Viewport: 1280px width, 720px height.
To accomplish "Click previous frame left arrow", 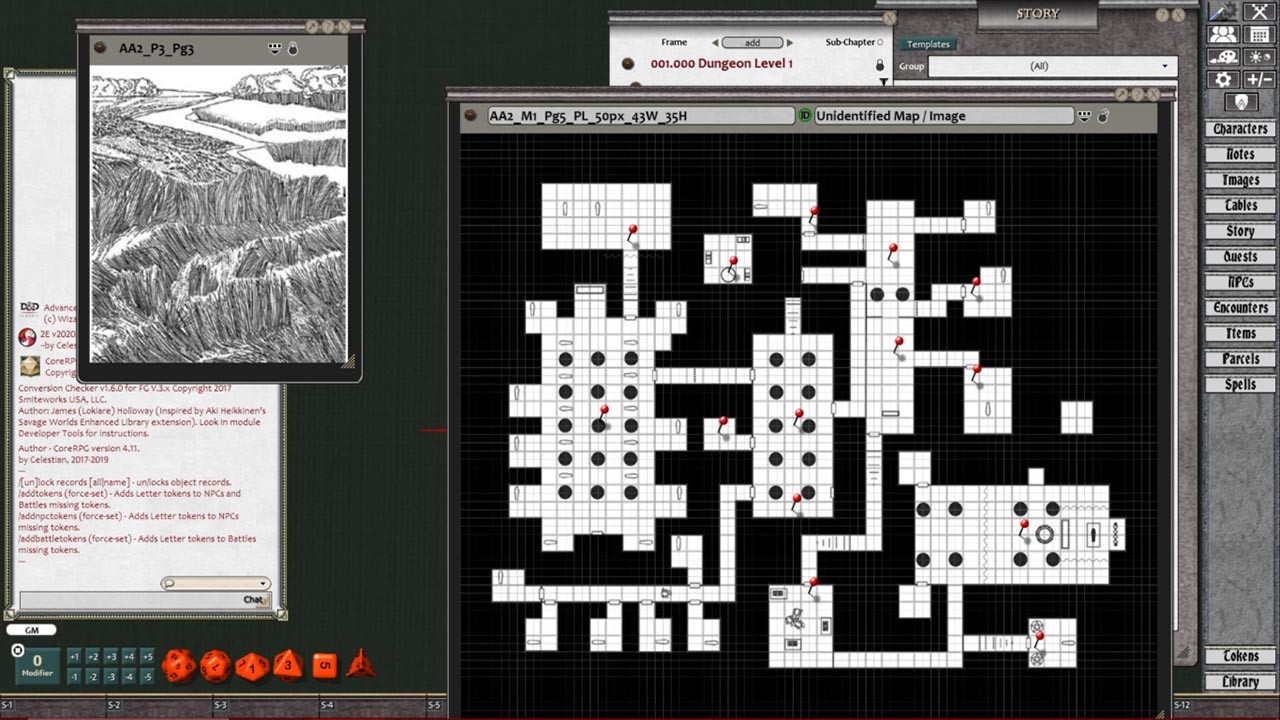I will click(x=715, y=43).
